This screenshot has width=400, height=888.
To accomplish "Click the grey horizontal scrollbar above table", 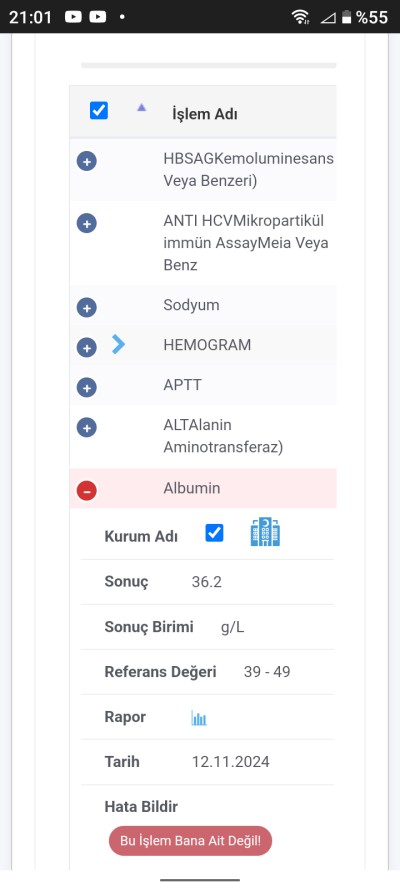I will pos(208,65).
